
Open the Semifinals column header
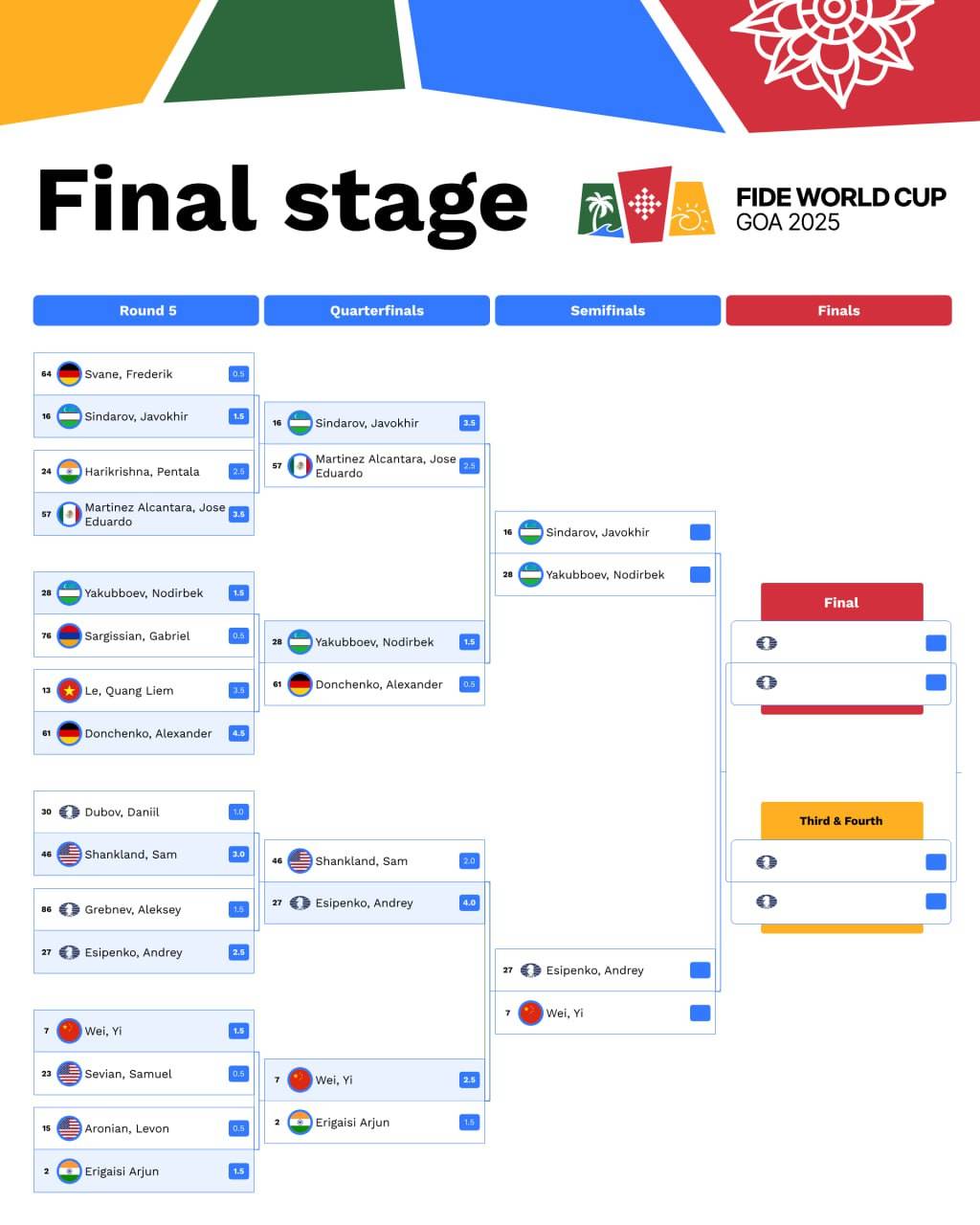(608, 310)
